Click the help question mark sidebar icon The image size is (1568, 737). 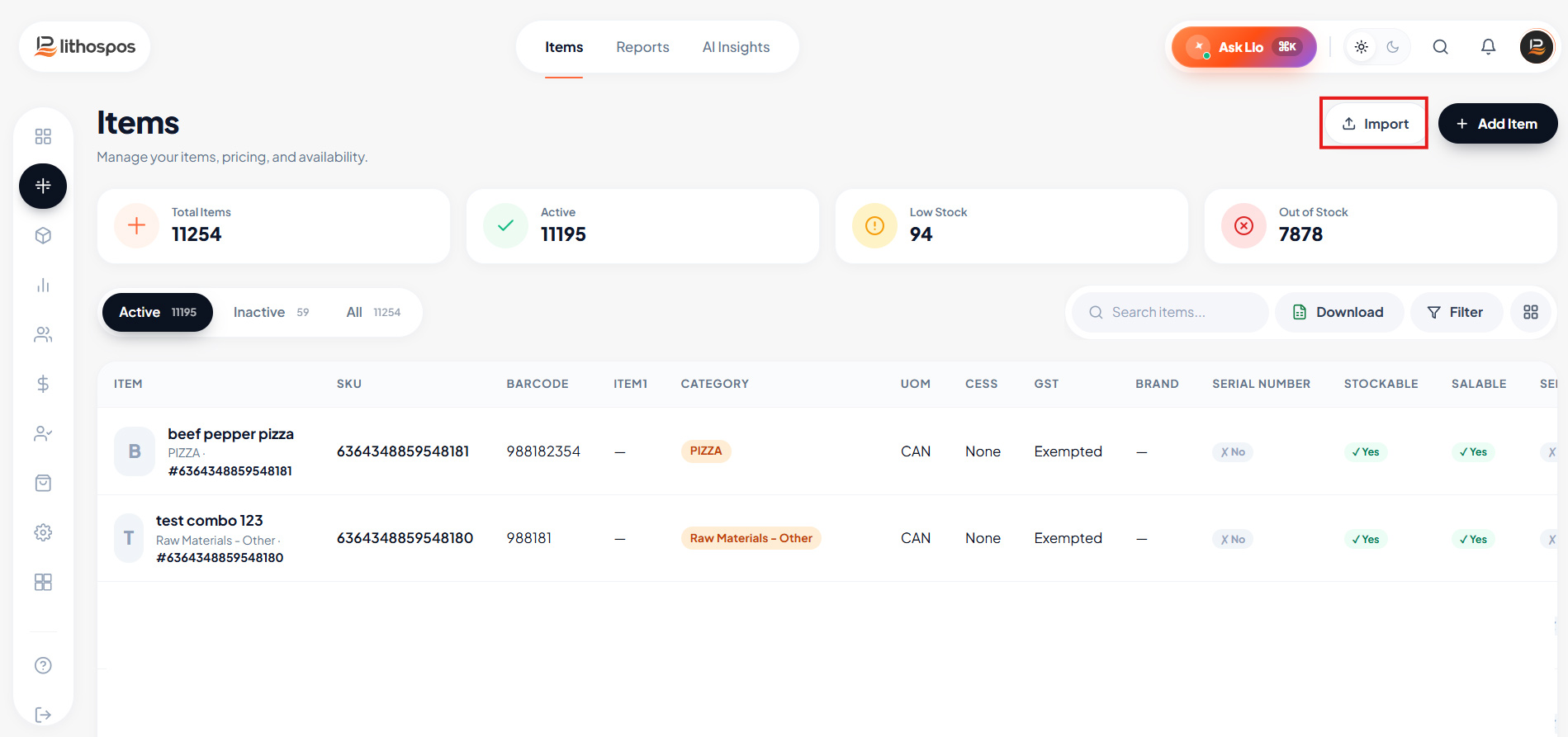43,665
